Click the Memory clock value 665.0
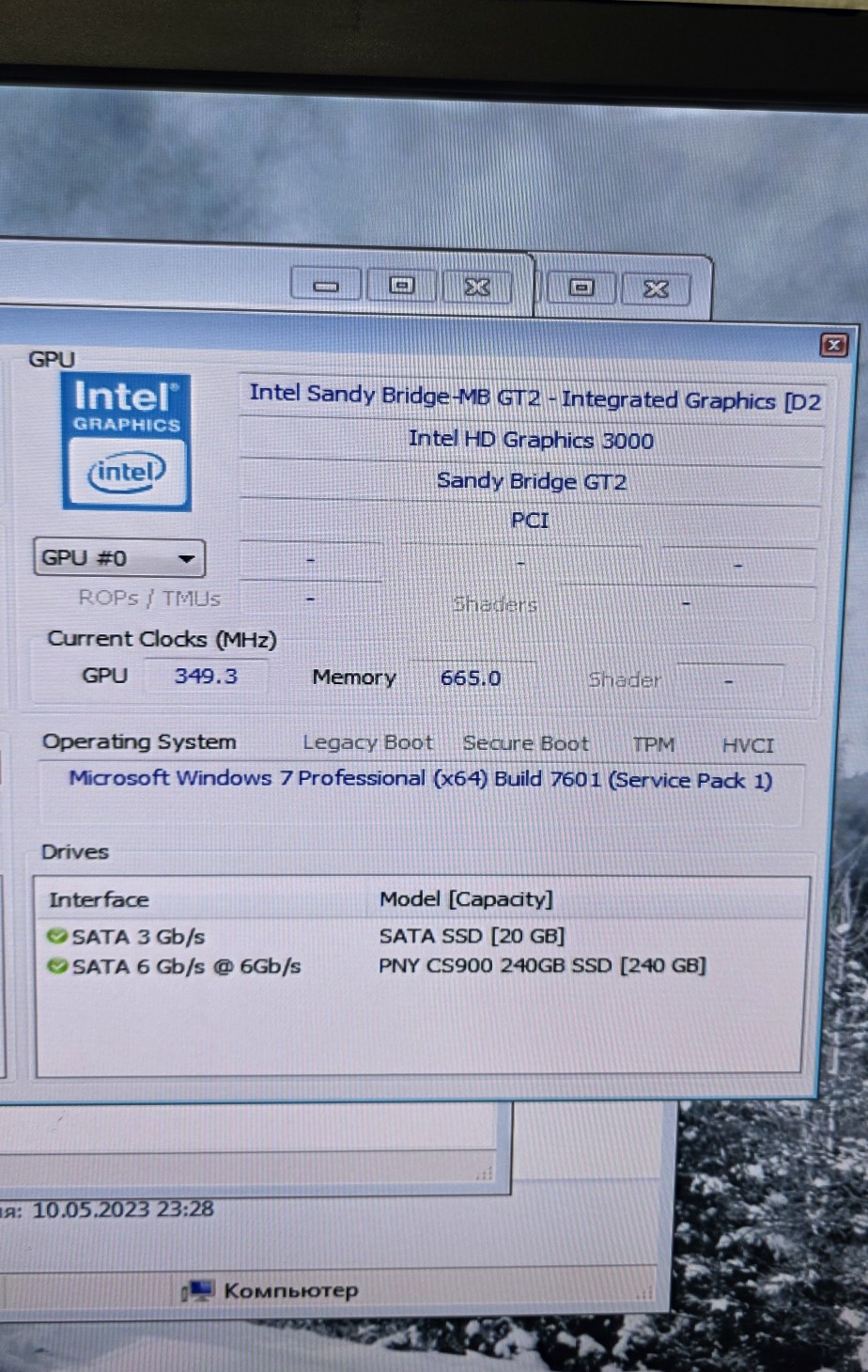Image resolution: width=868 pixels, height=1372 pixels. [471, 678]
